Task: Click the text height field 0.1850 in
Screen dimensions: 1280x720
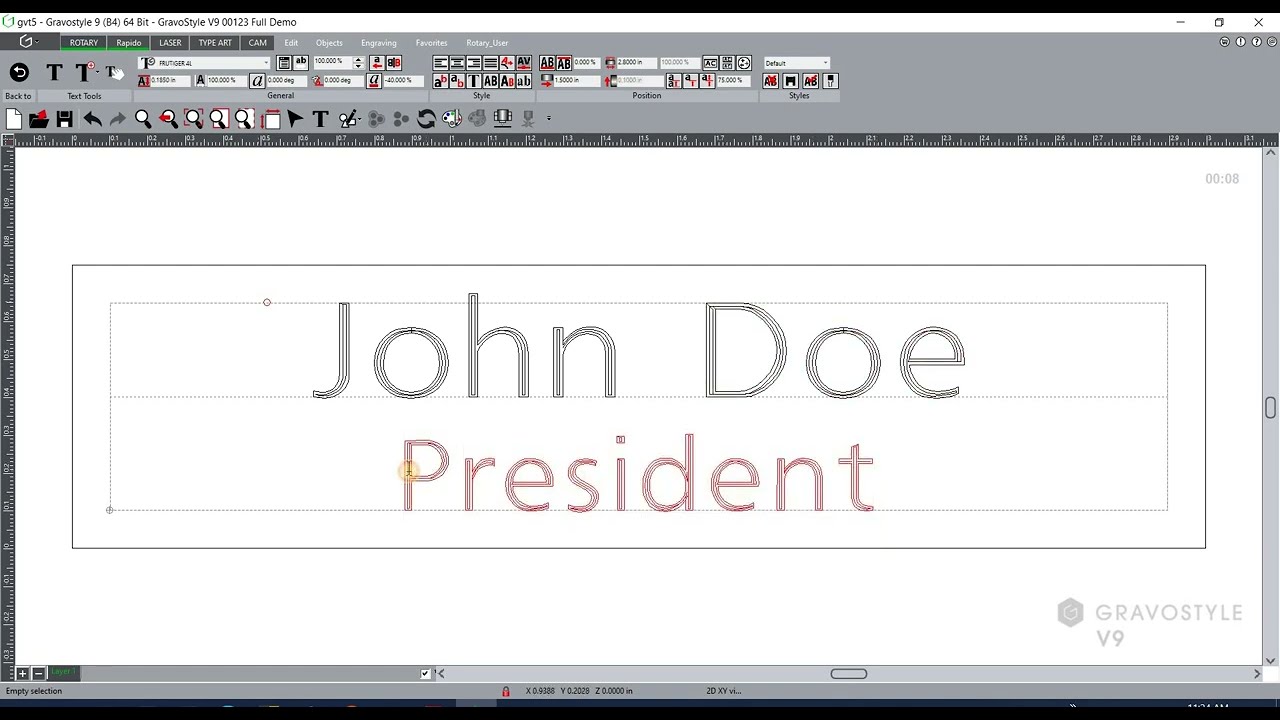Action: (x=169, y=80)
